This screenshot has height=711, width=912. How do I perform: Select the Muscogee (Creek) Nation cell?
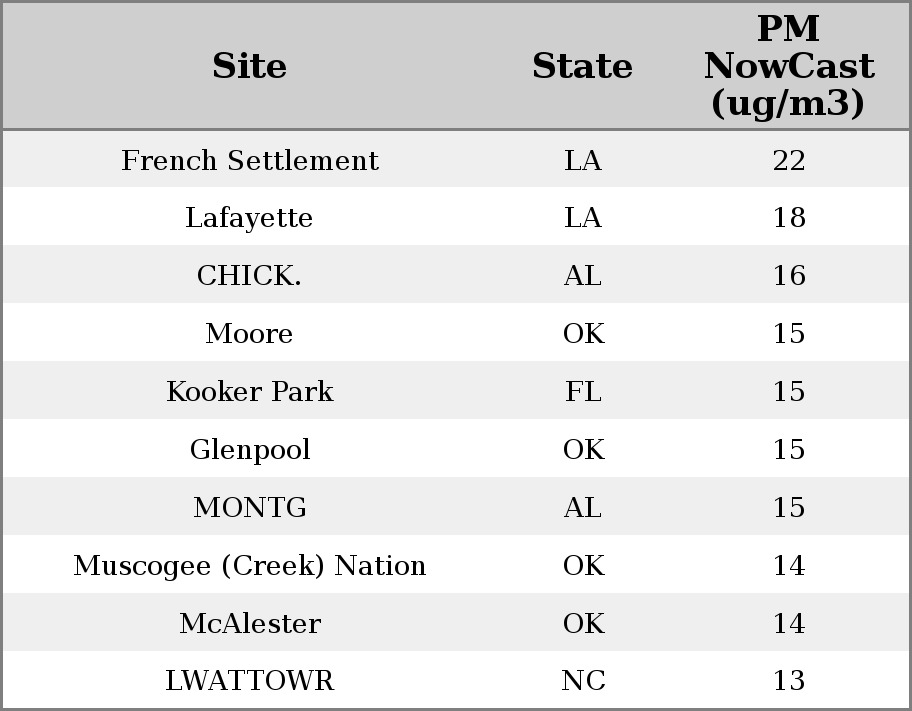(x=249, y=566)
